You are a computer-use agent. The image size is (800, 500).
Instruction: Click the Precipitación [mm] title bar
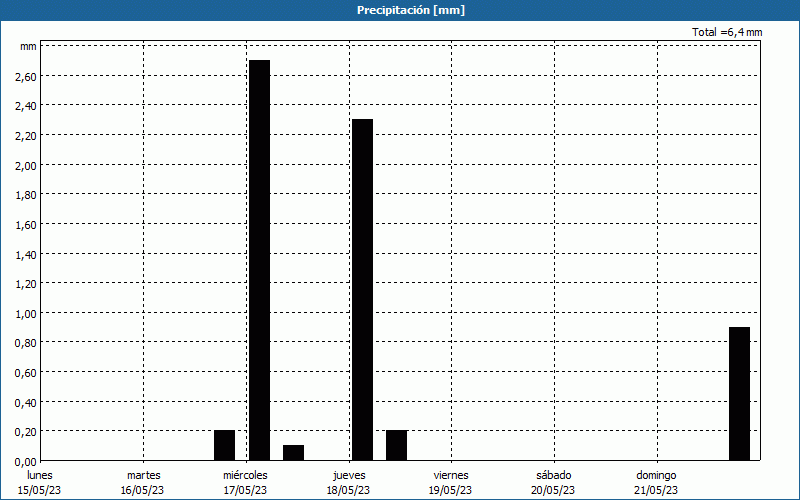coord(400,10)
